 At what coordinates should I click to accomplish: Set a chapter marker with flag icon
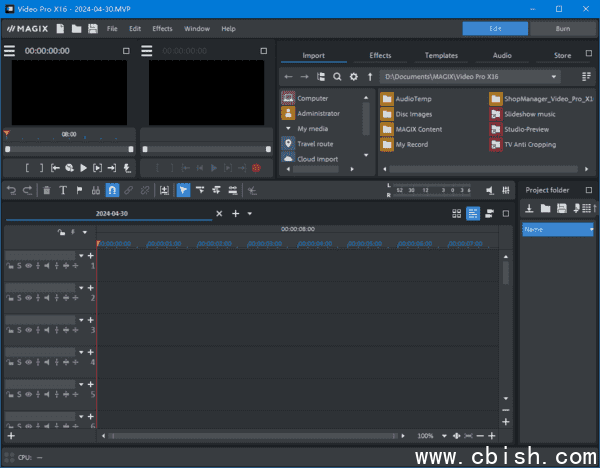(x=79, y=190)
